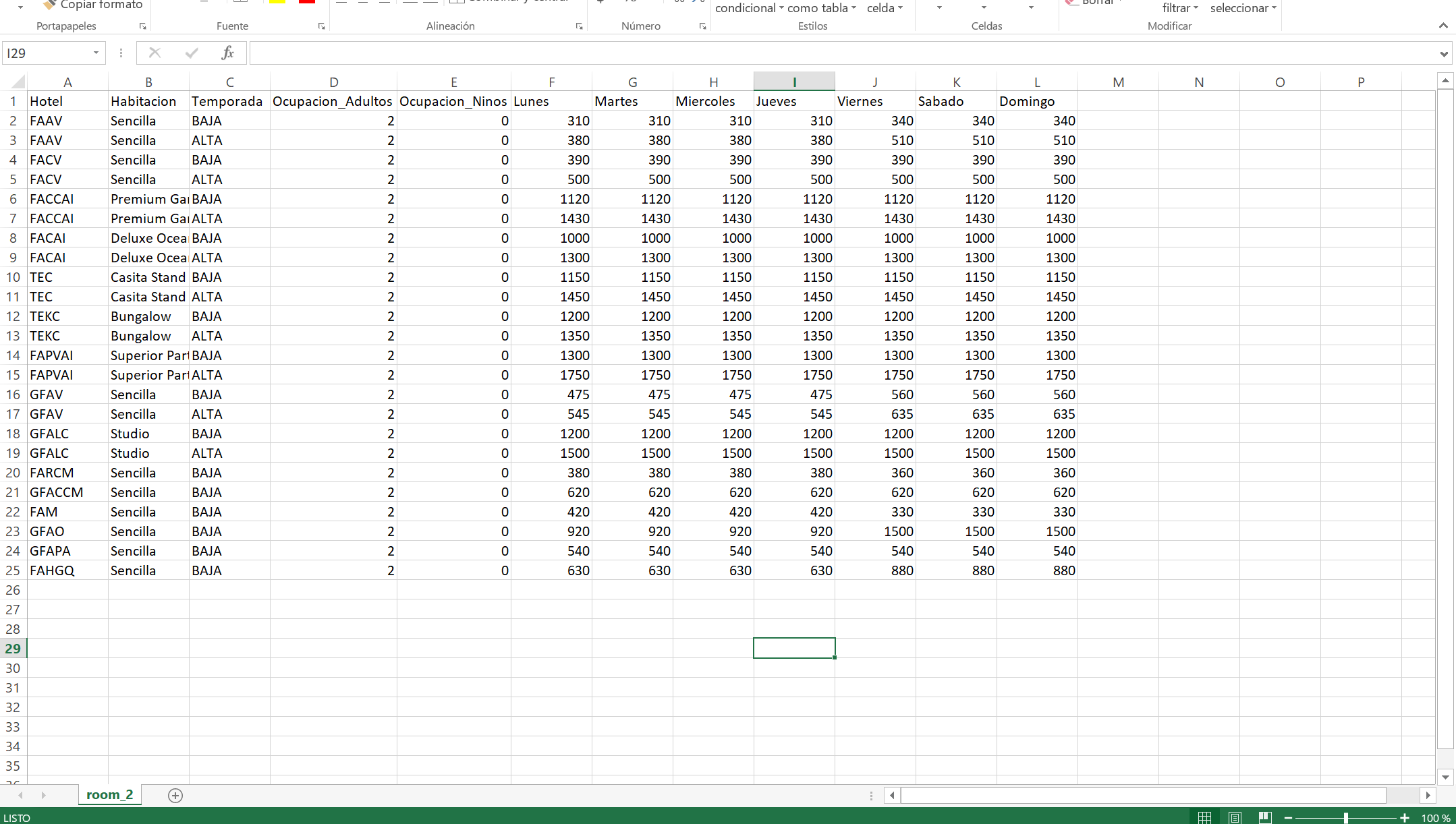Collapse the ribbon with chevron arrow
Image resolution: width=1456 pixels, height=824 pixels.
[1443, 26]
